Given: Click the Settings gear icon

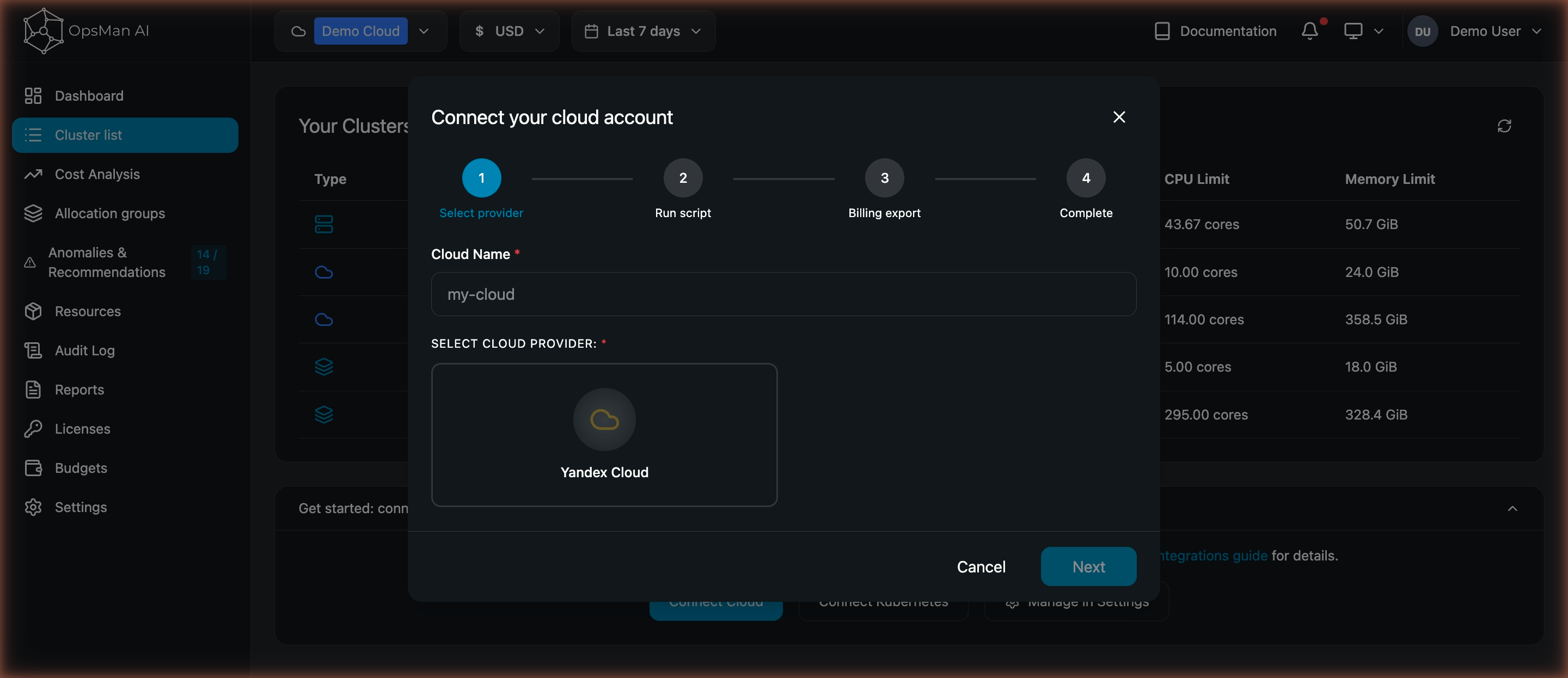Looking at the screenshot, I should (33, 507).
